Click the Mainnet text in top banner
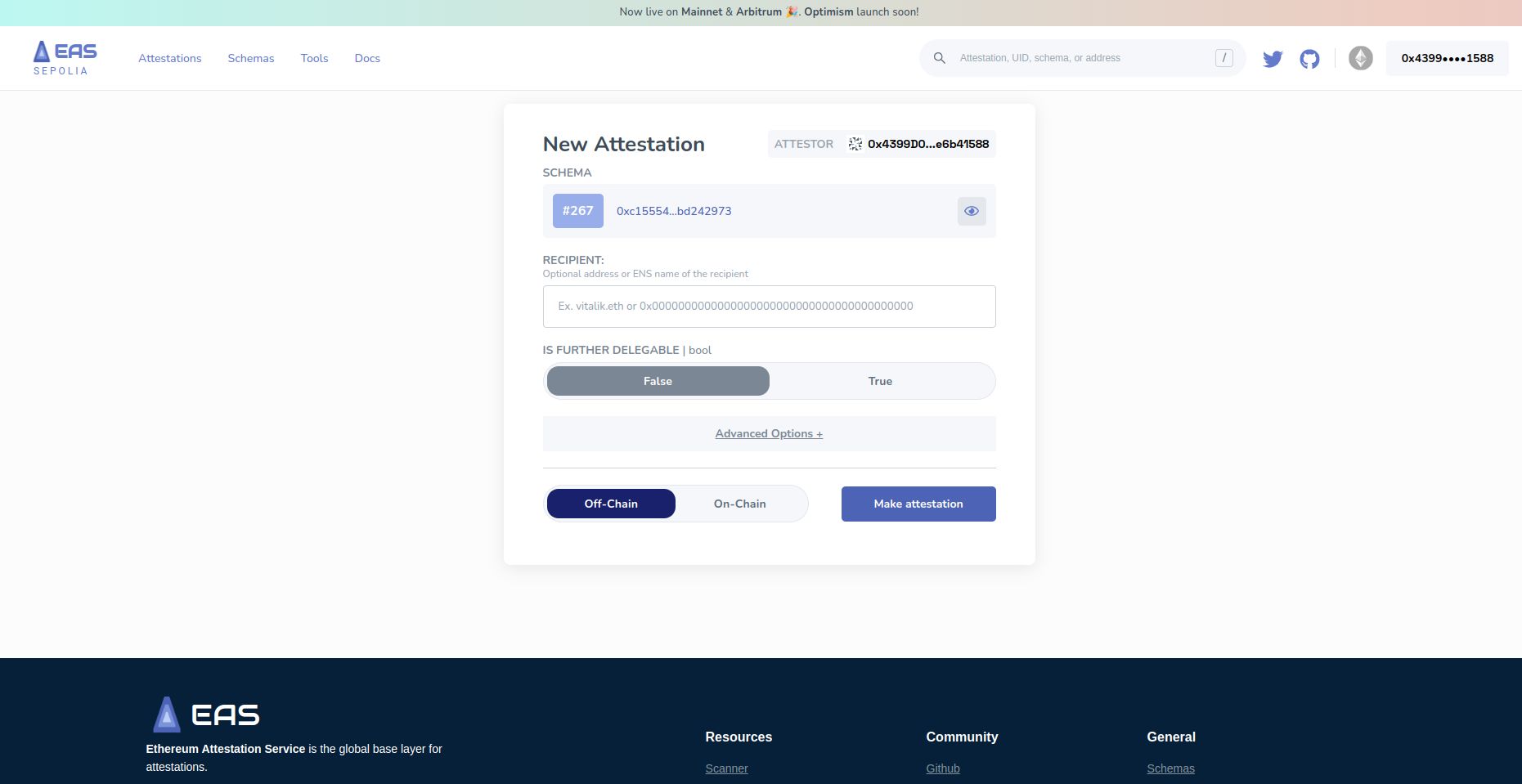The width and height of the screenshot is (1522, 784). click(x=702, y=12)
